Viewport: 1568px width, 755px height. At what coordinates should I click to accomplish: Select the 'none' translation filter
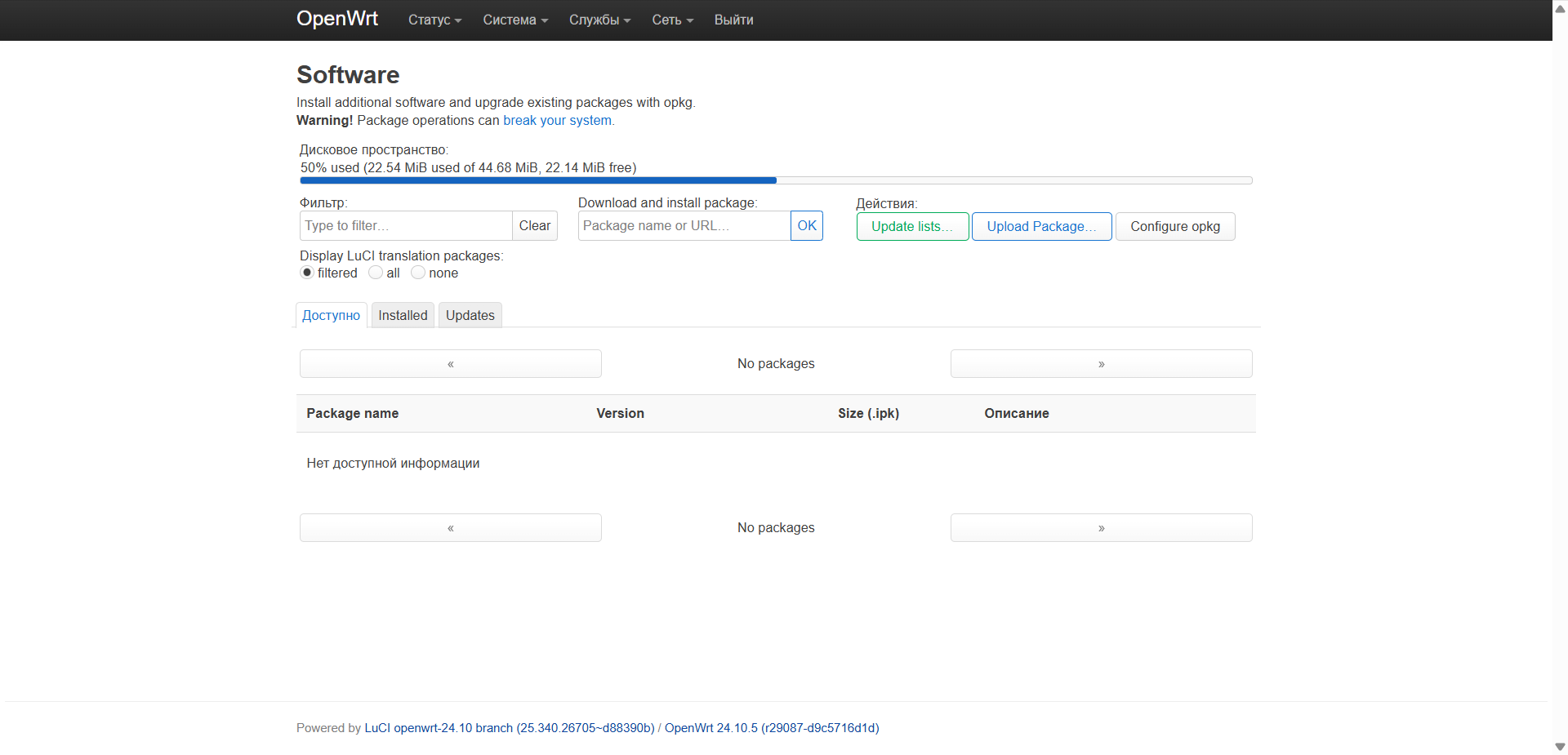coord(418,273)
